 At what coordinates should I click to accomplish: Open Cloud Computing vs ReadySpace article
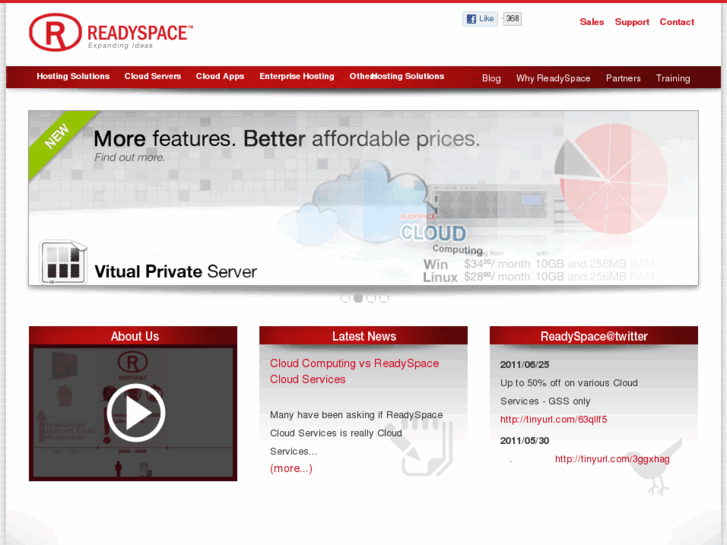(x=354, y=371)
